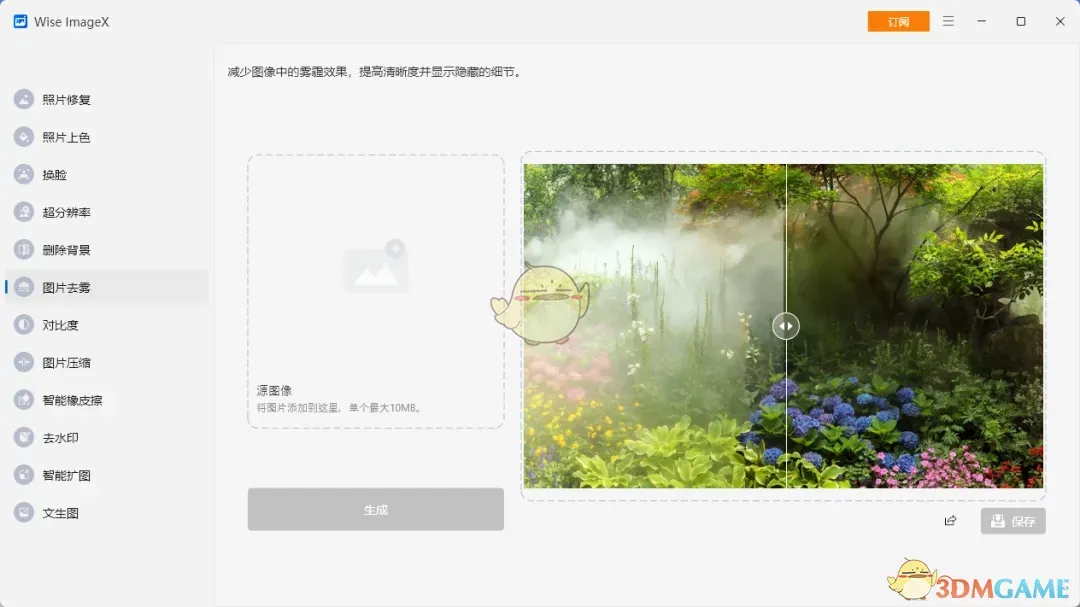
Task: Click the 源图像 image upload drop area
Action: point(376,291)
